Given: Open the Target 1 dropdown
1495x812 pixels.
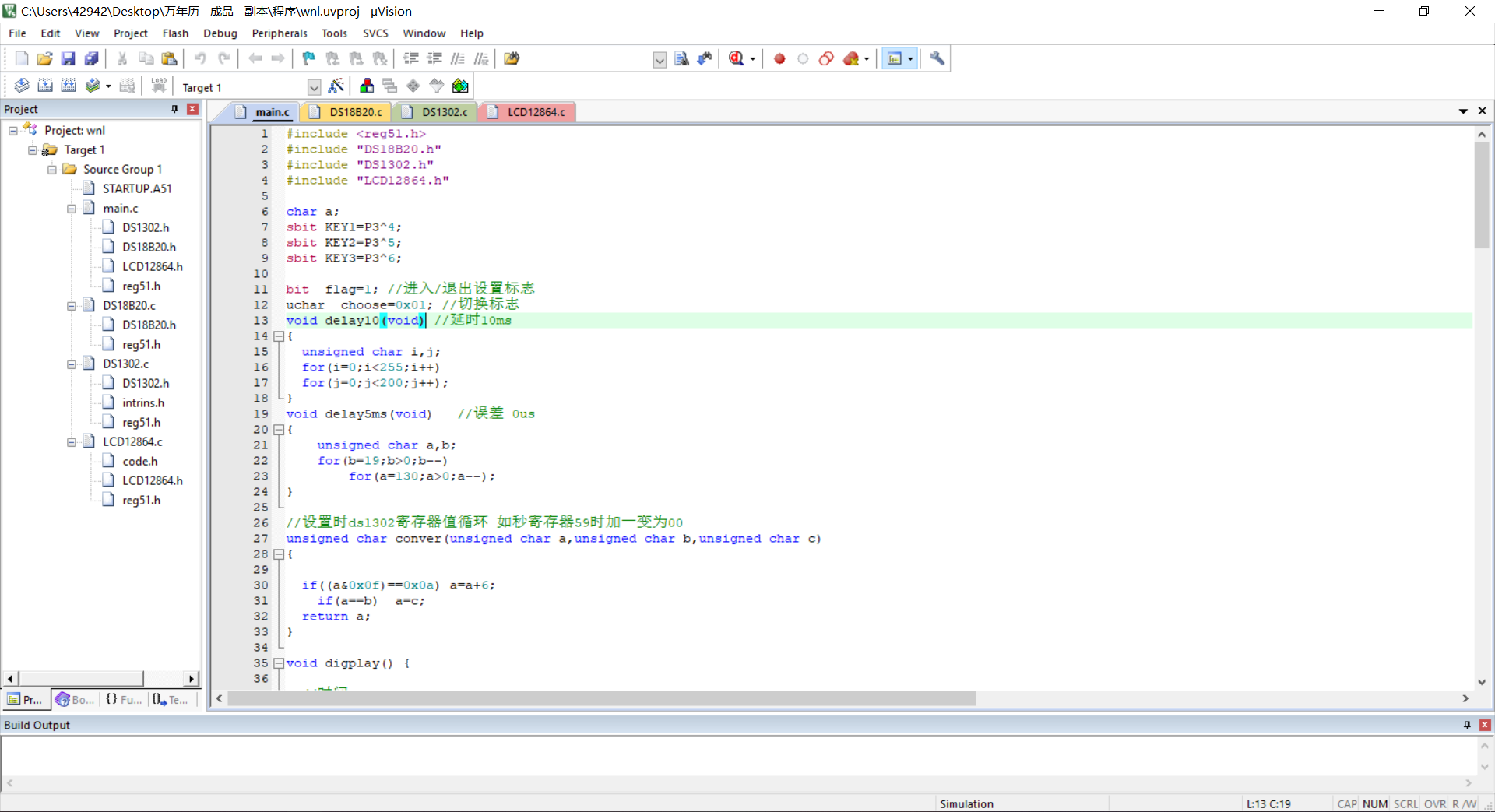Looking at the screenshot, I should (x=314, y=87).
